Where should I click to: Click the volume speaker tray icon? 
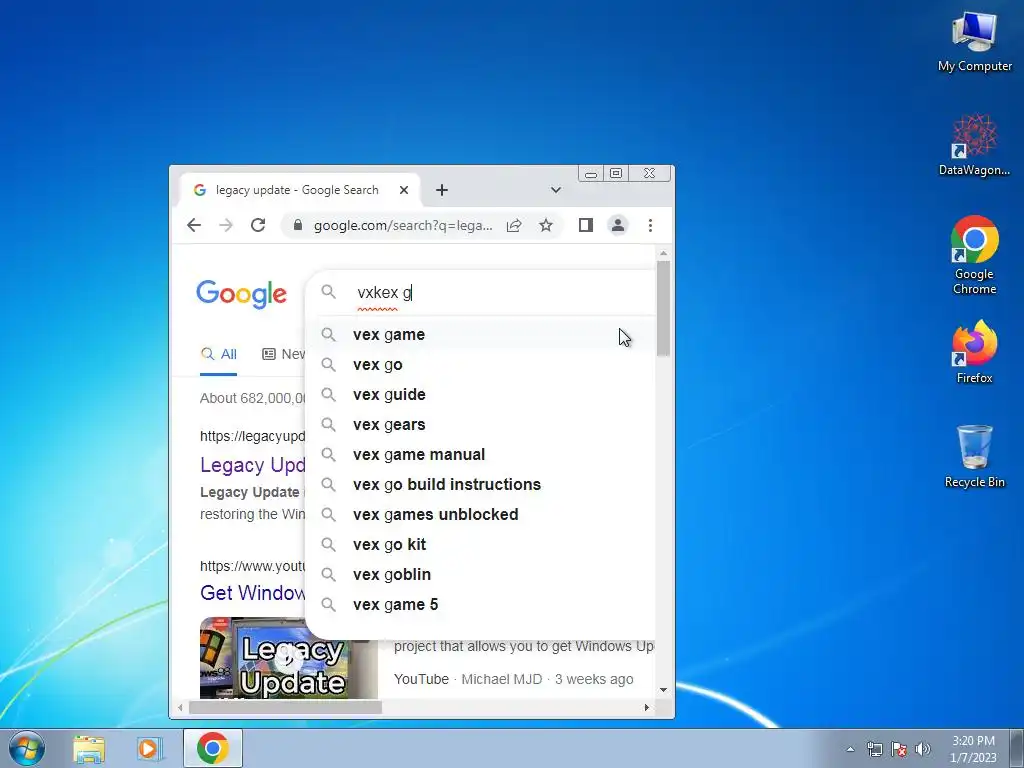(923, 749)
